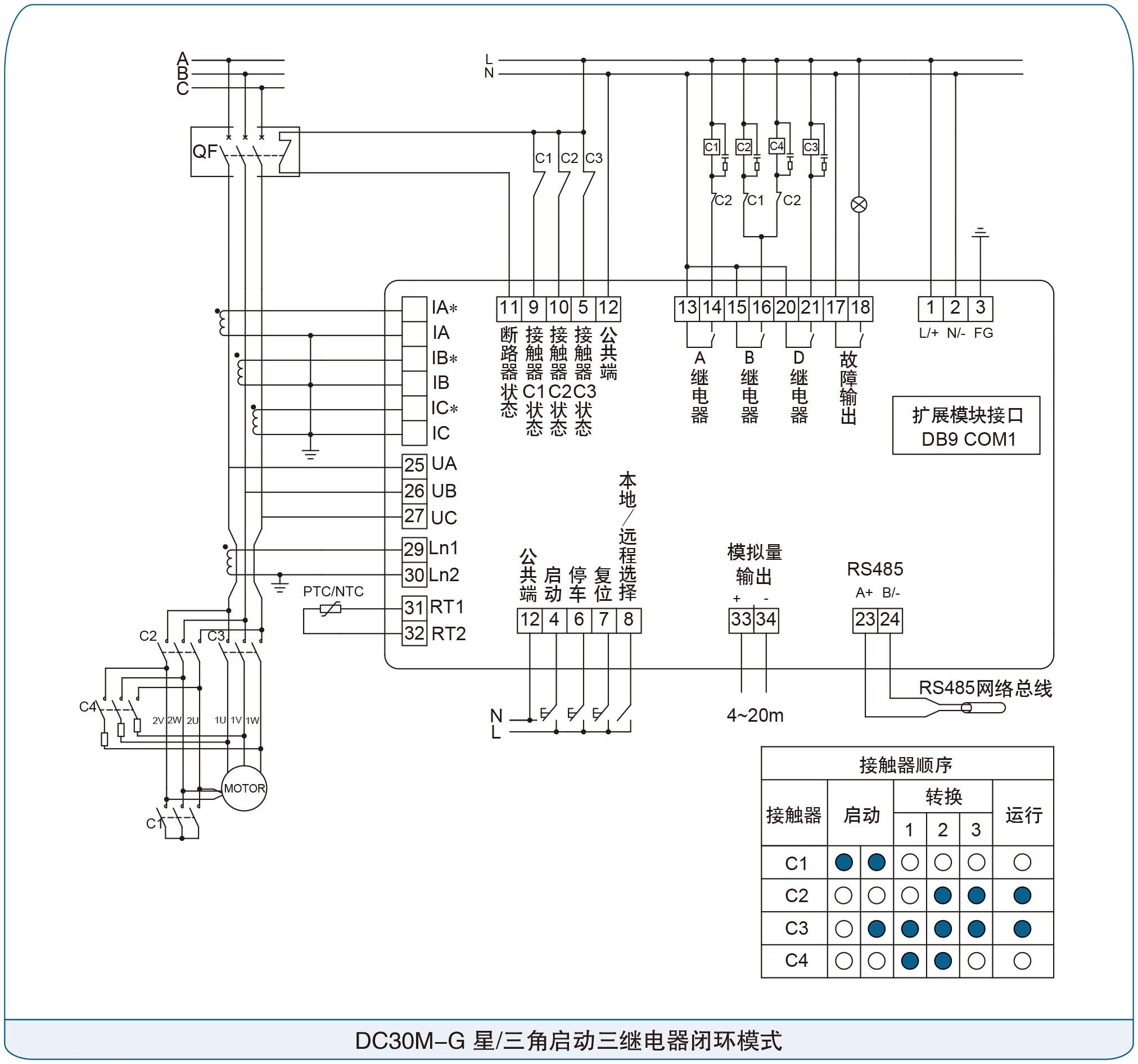1138x1064 pixels.
Task: Click the '2W' motor winding label
Action: (175, 721)
